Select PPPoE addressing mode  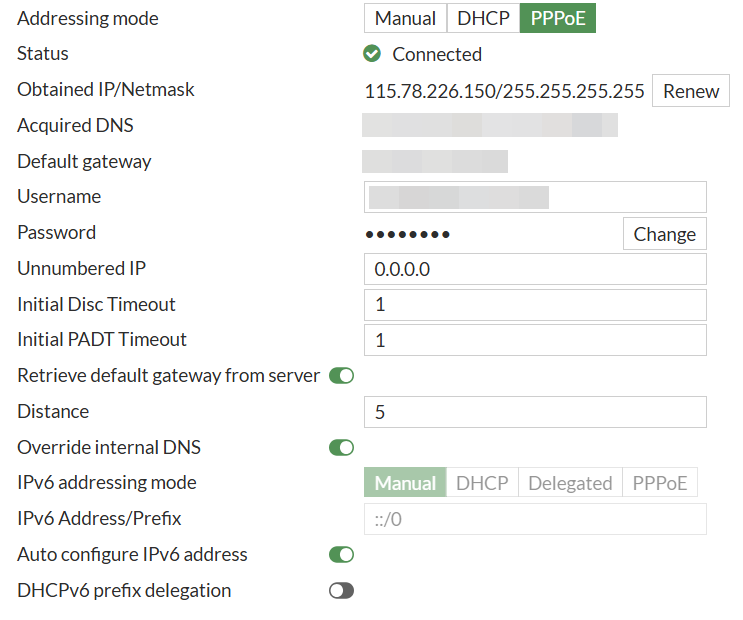tap(557, 18)
